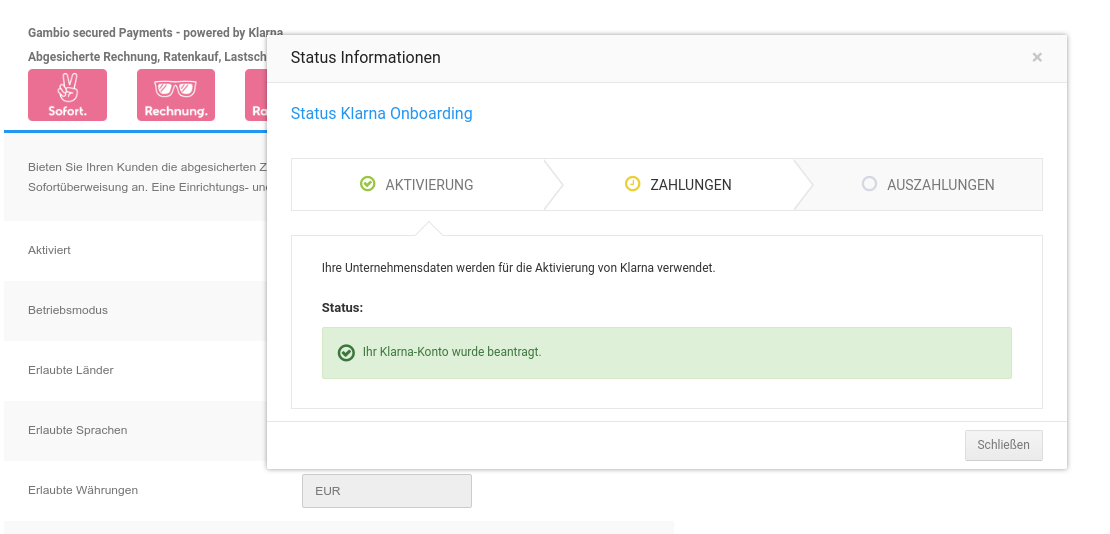Click the Rechnung. sunglasses logo
This screenshot has width=1110, height=534.
(176, 95)
